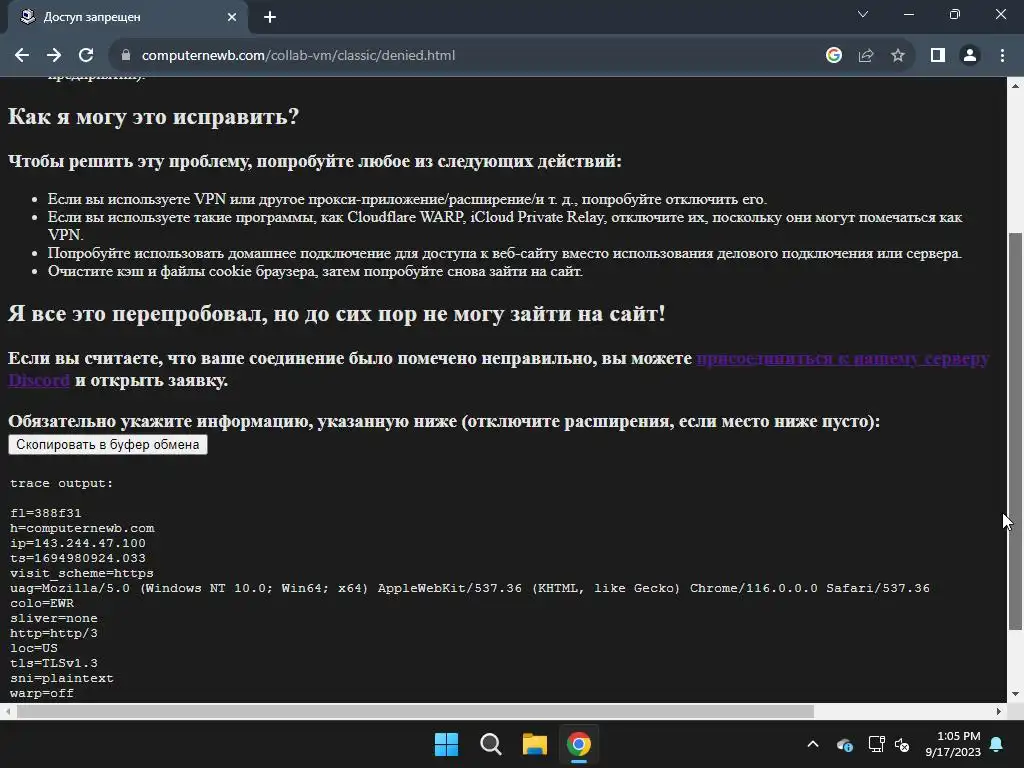Image resolution: width=1024 pixels, height=768 pixels.
Task: Open network display tray icon
Action: pyautogui.click(x=876, y=744)
